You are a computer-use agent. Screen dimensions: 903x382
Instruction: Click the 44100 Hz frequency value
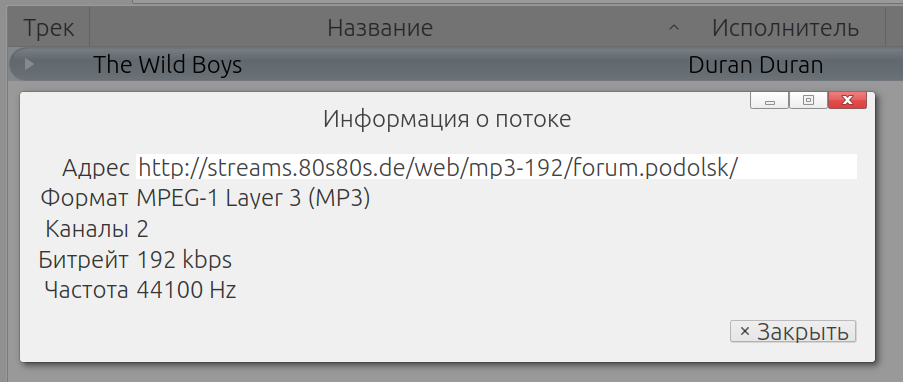187,290
